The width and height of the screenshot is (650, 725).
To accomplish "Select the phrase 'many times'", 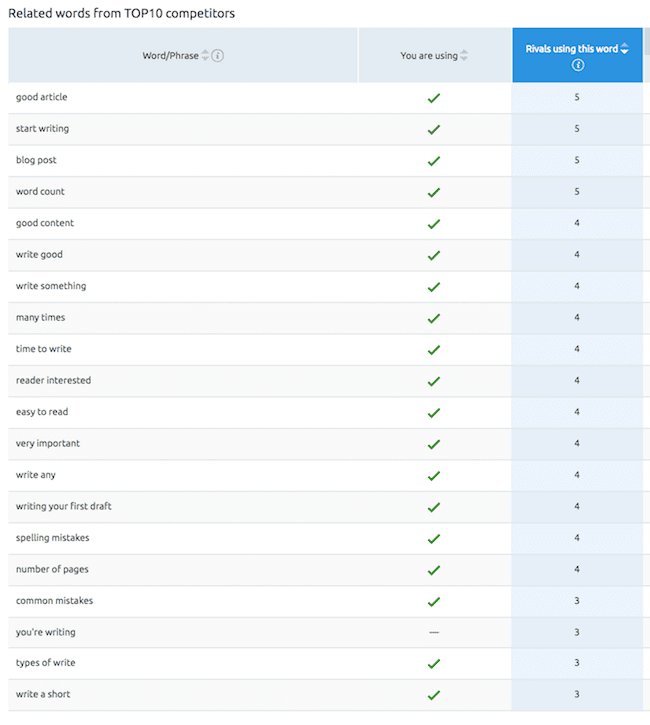I will (x=40, y=317).
